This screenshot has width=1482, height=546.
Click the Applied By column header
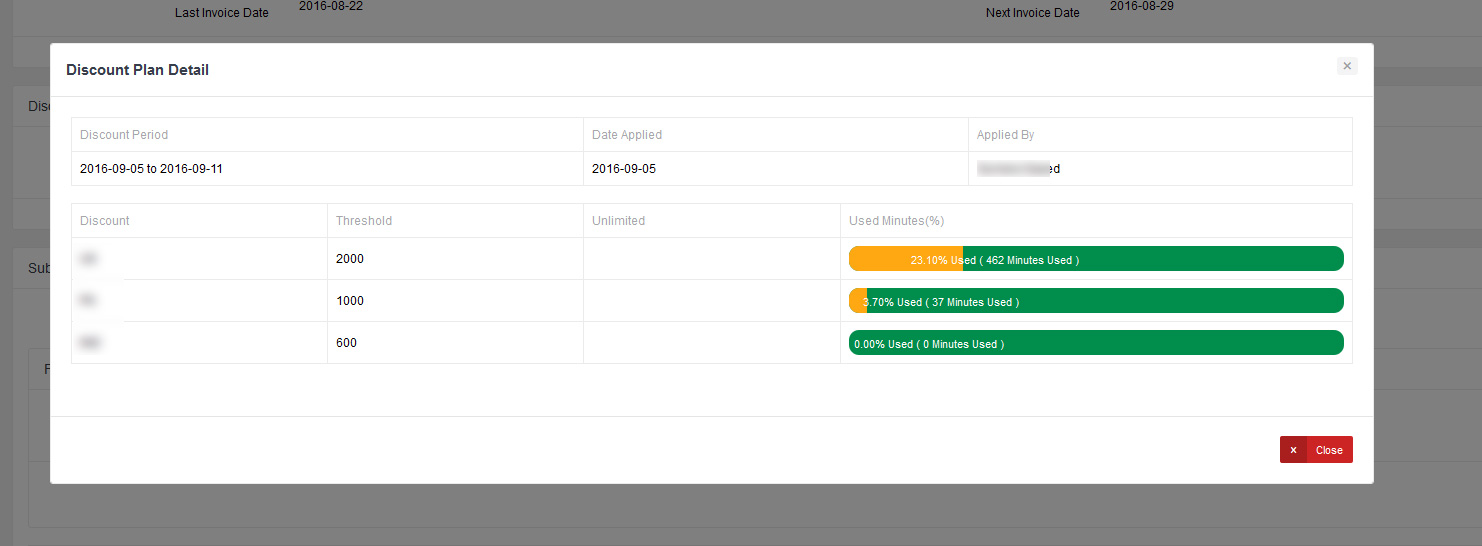click(1005, 135)
